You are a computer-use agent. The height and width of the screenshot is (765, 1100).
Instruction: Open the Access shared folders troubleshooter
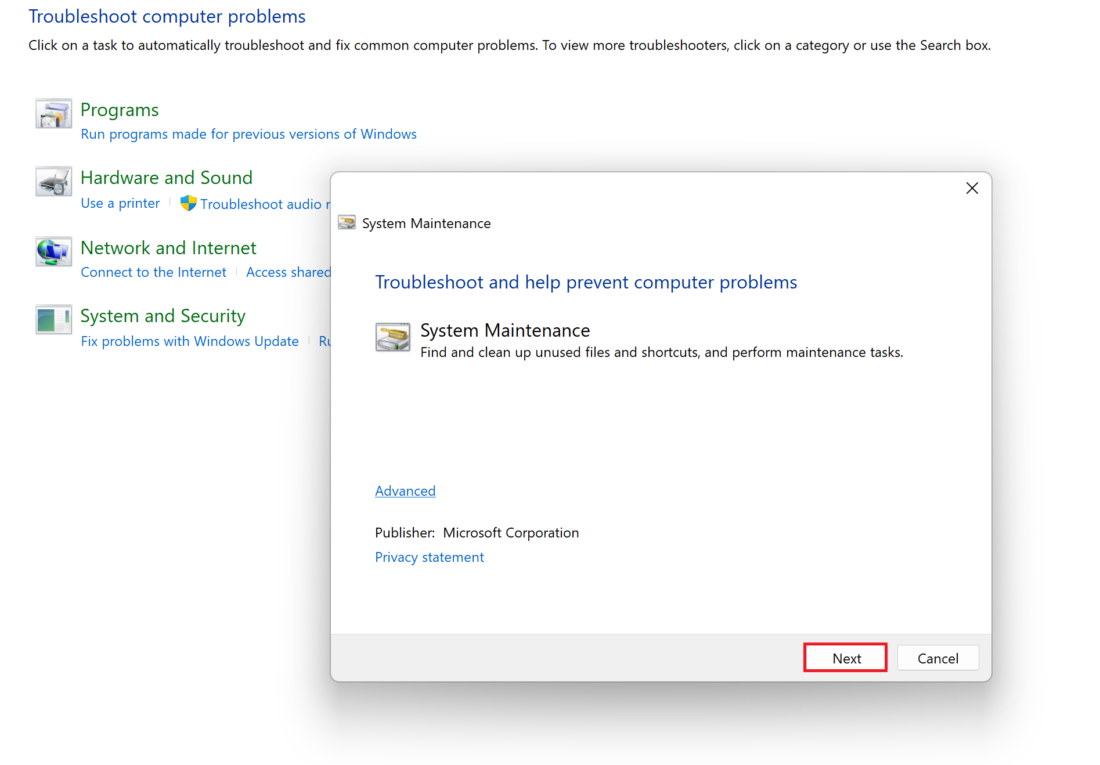[288, 272]
